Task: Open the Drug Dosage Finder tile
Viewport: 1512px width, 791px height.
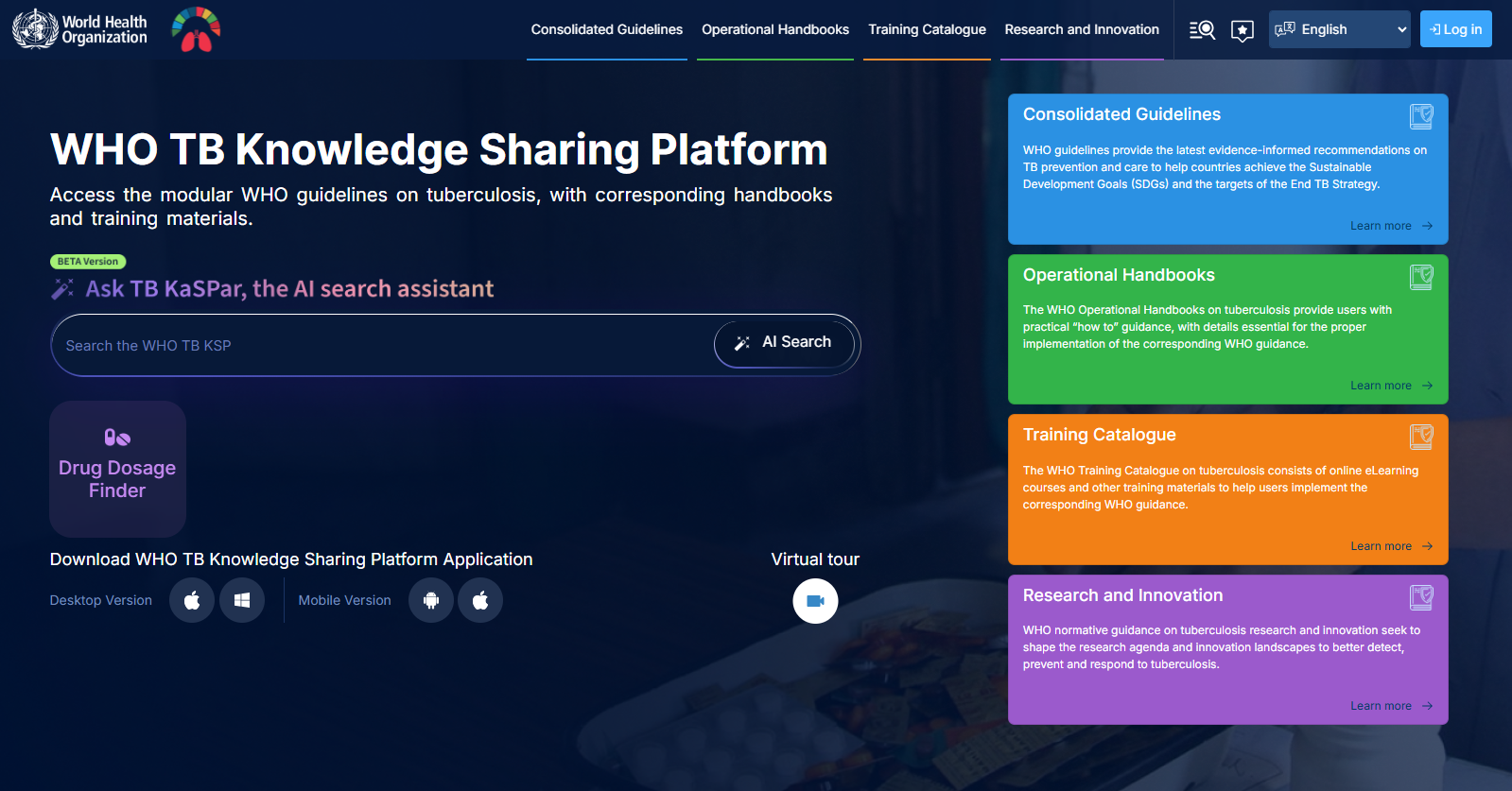Action: tap(117, 469)
